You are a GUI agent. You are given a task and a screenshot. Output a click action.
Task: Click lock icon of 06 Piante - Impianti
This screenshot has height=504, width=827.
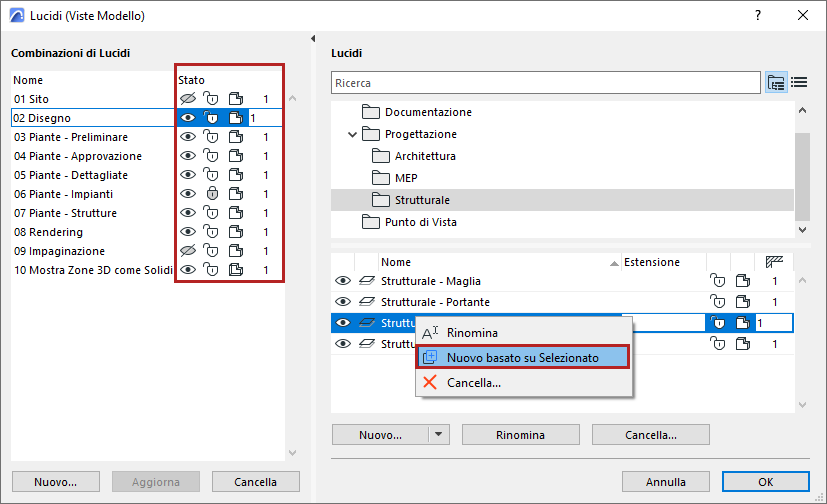click(211, 194)
